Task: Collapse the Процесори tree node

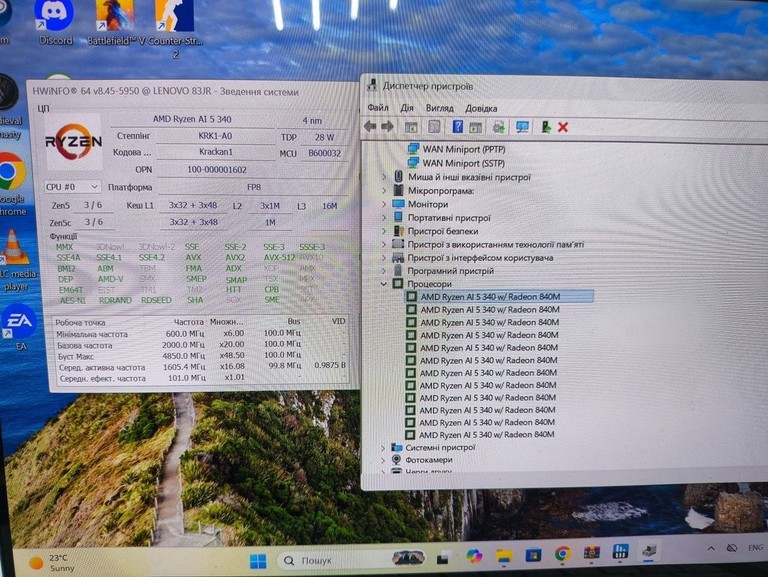Action: (384, 284)
